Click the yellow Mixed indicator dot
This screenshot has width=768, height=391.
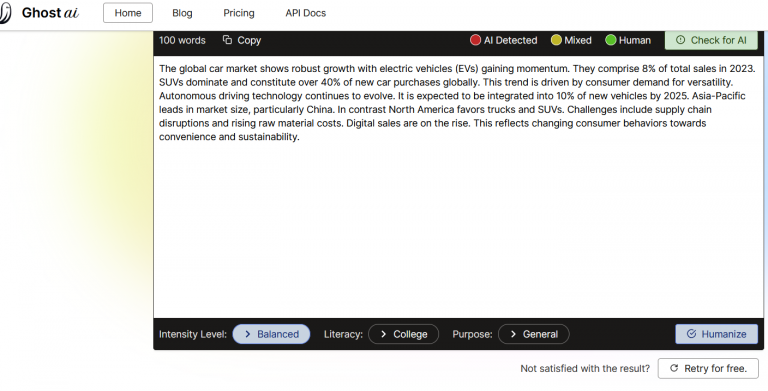pyautogui.click(x=556, y=40)
